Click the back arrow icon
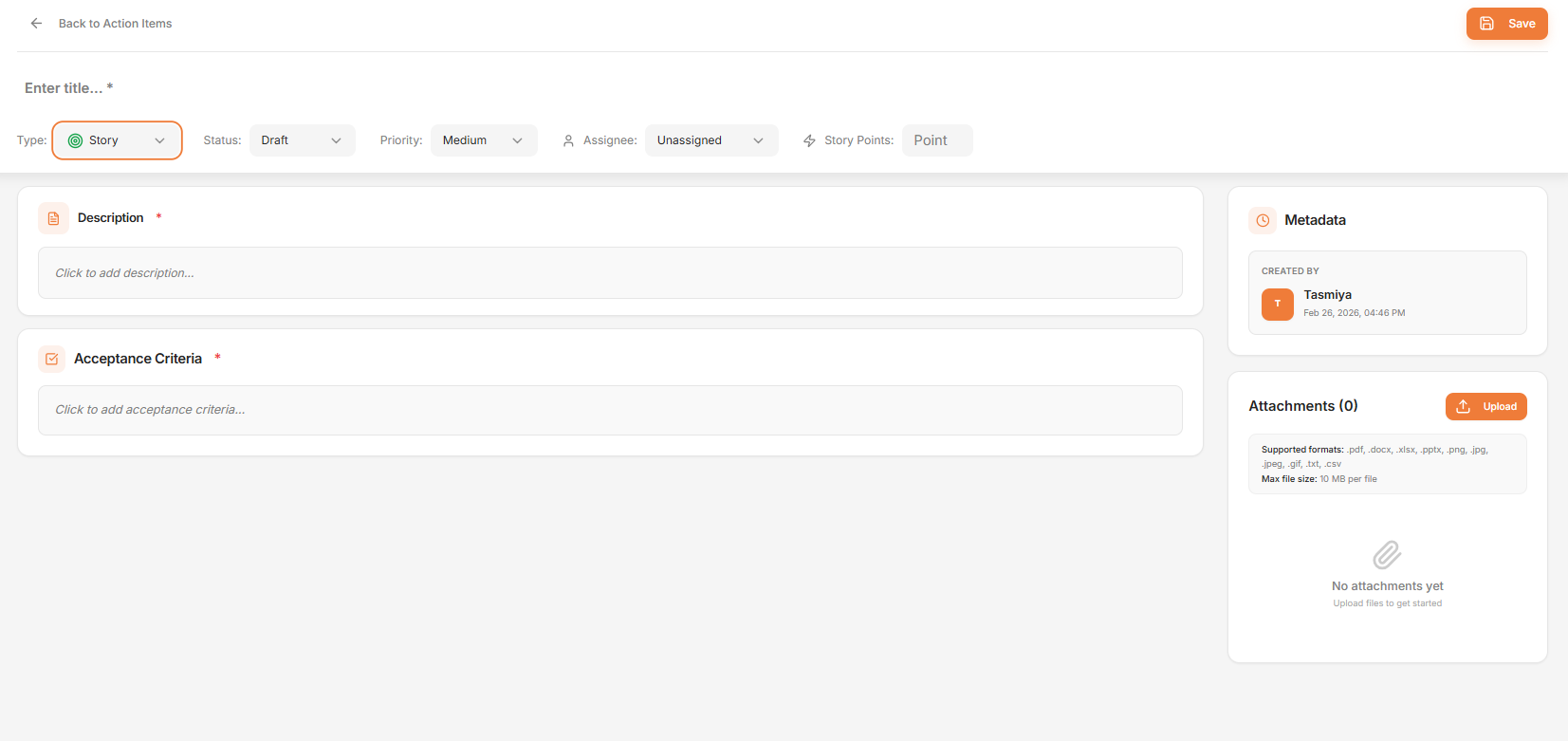 pyautogui.click(x=36, y=24)
